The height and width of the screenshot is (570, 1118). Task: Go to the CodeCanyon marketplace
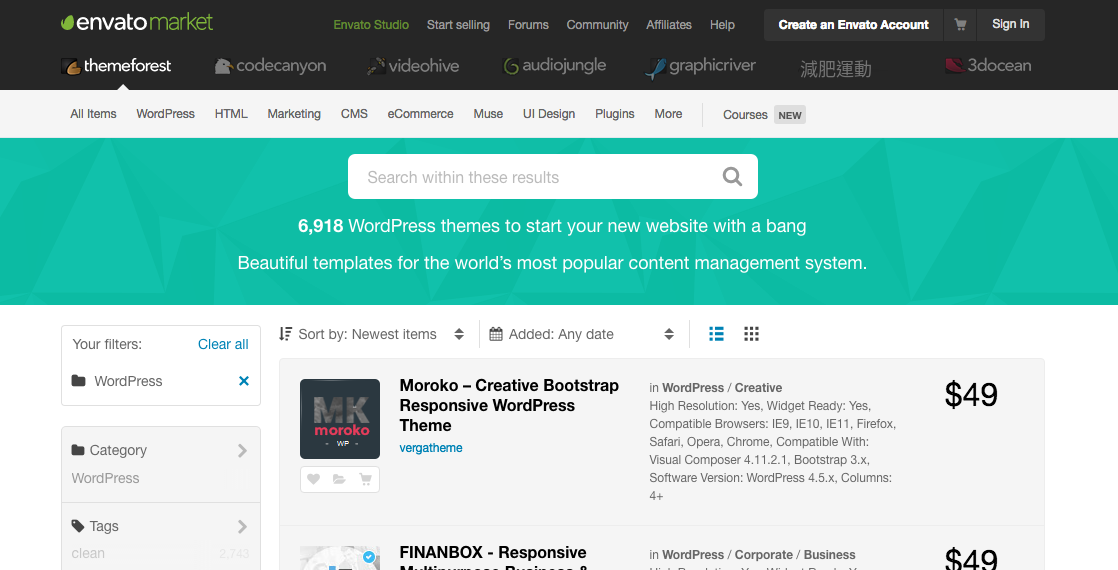(270, 66)
